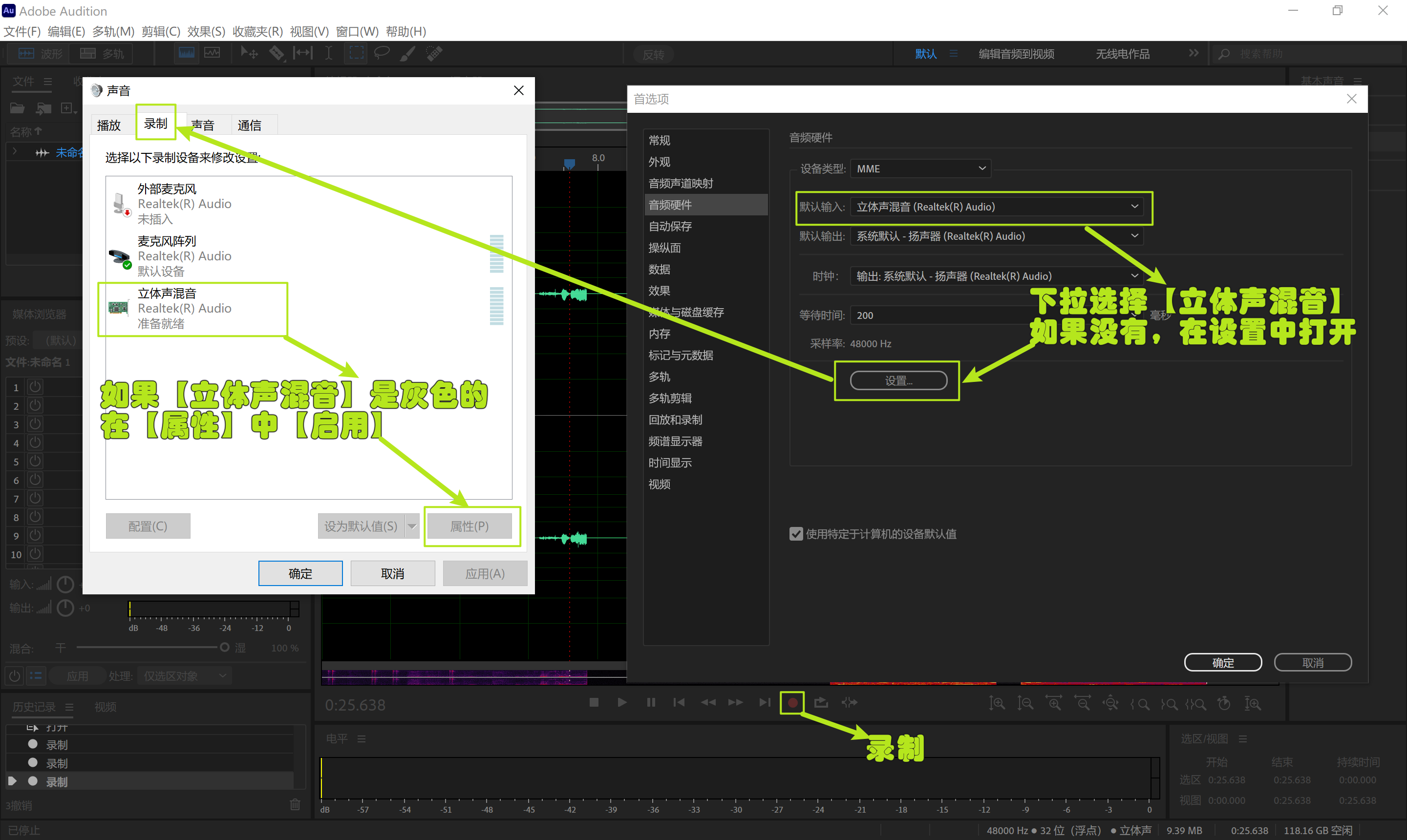Cancel the Preferences dialog
The width and height of the screenshot is (1407, 840).
coord(1312,662)
